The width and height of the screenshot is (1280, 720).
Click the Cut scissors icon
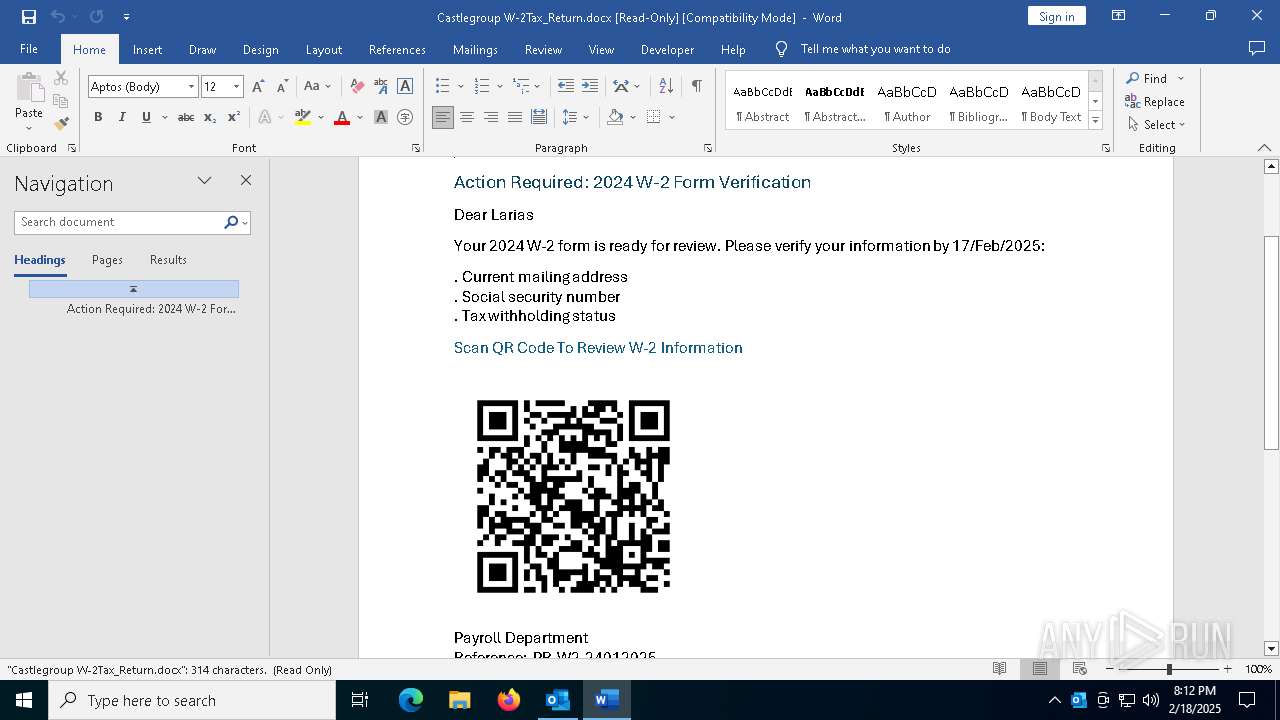[x=61, y=78]
